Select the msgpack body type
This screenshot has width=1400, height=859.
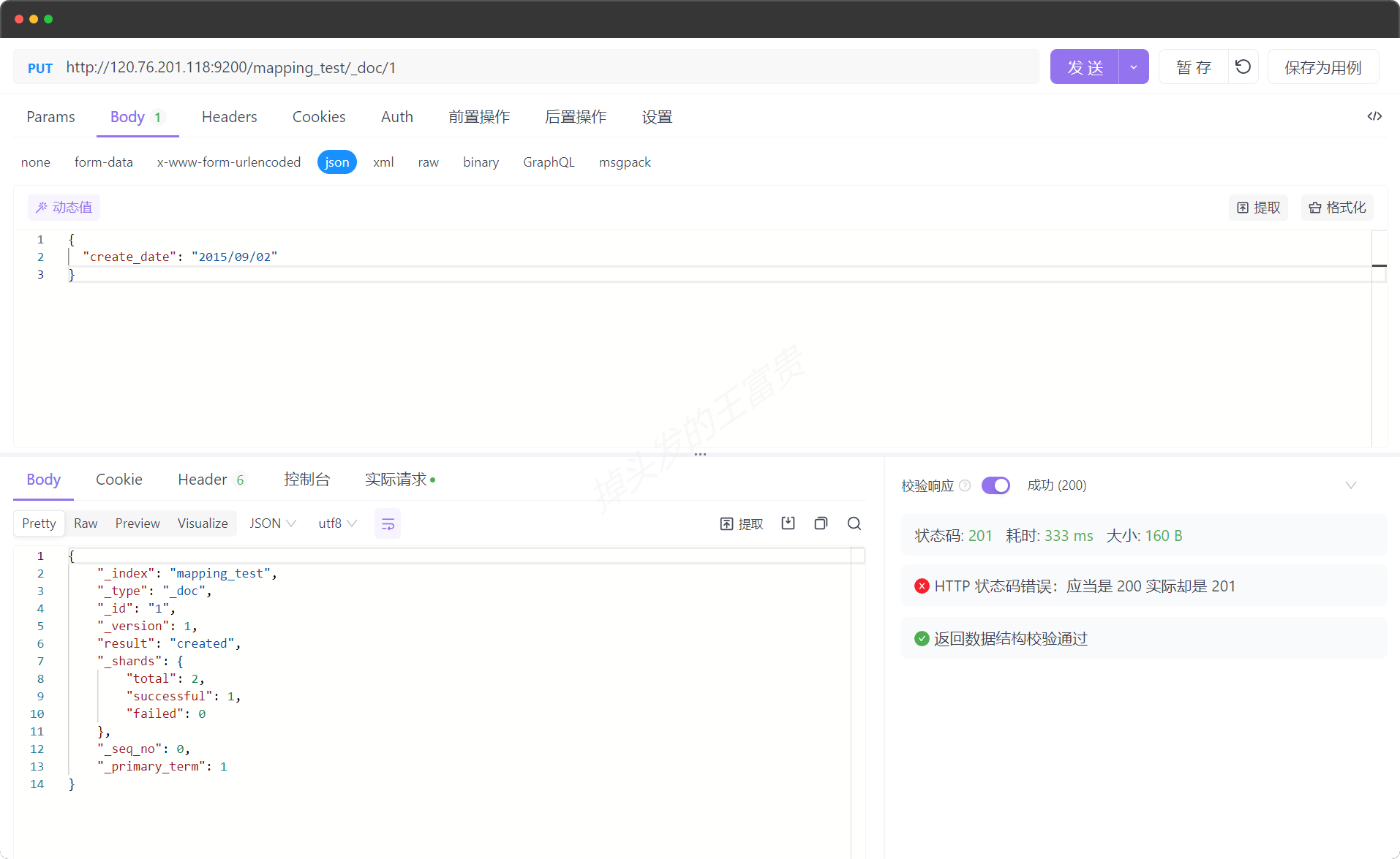tap(625, 162)
